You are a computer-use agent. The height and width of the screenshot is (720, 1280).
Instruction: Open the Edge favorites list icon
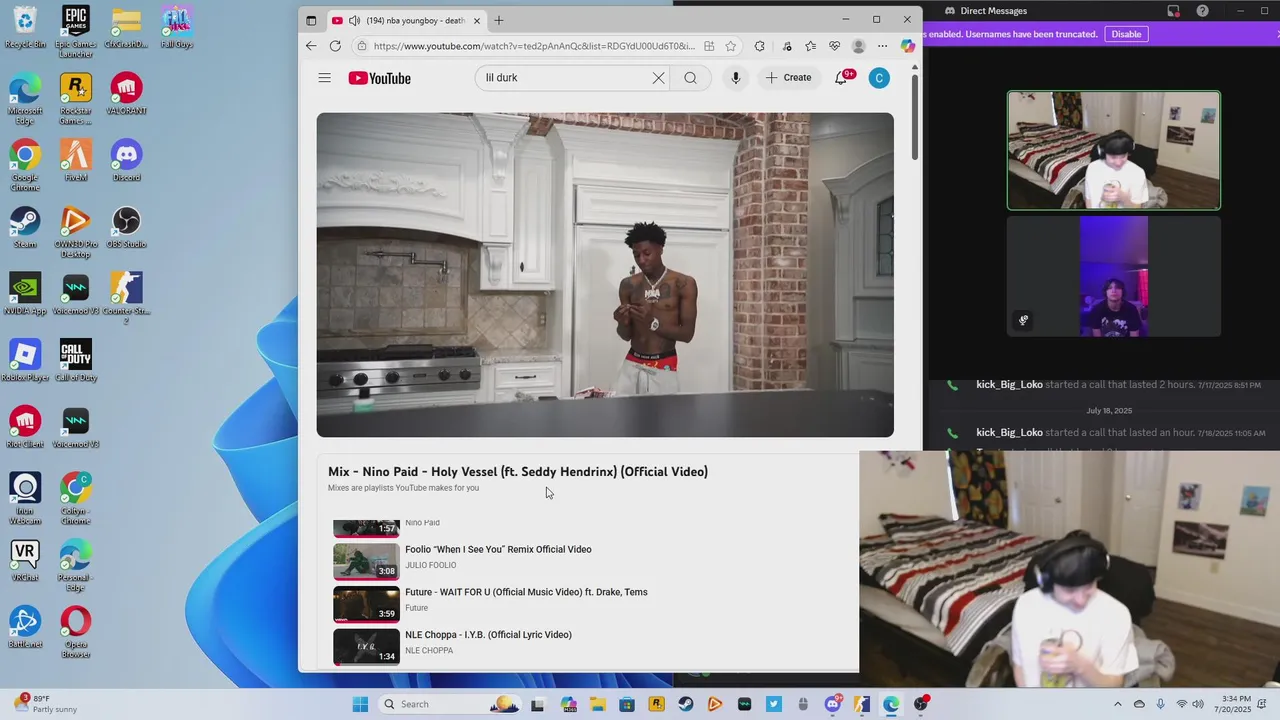coord(810,46)
